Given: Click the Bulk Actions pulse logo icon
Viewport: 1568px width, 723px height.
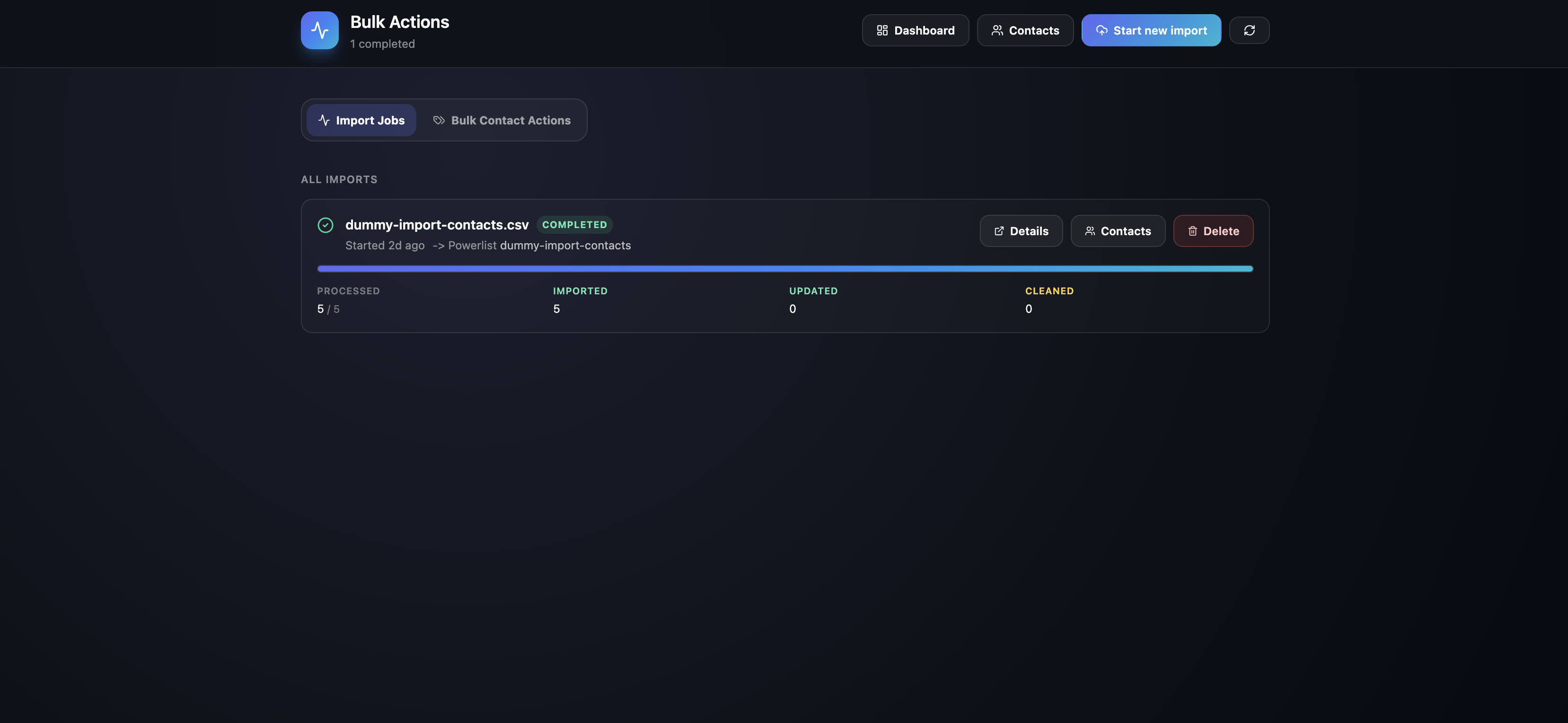Looking at the screenshot, I should [319, 30].
